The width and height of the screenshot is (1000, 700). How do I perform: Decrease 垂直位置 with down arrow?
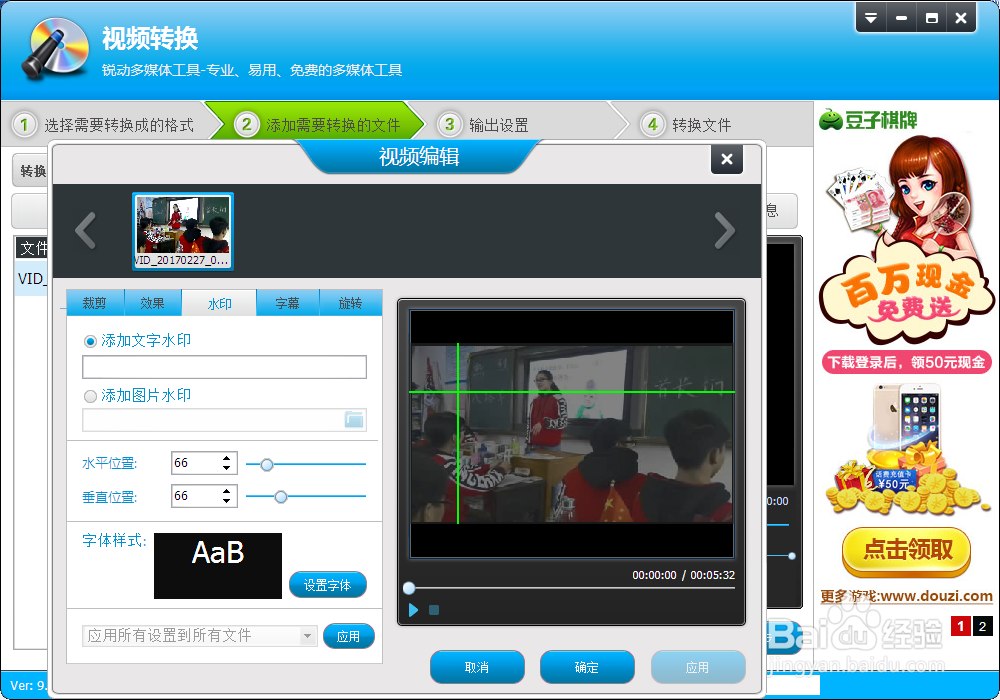tap(226, 501)
